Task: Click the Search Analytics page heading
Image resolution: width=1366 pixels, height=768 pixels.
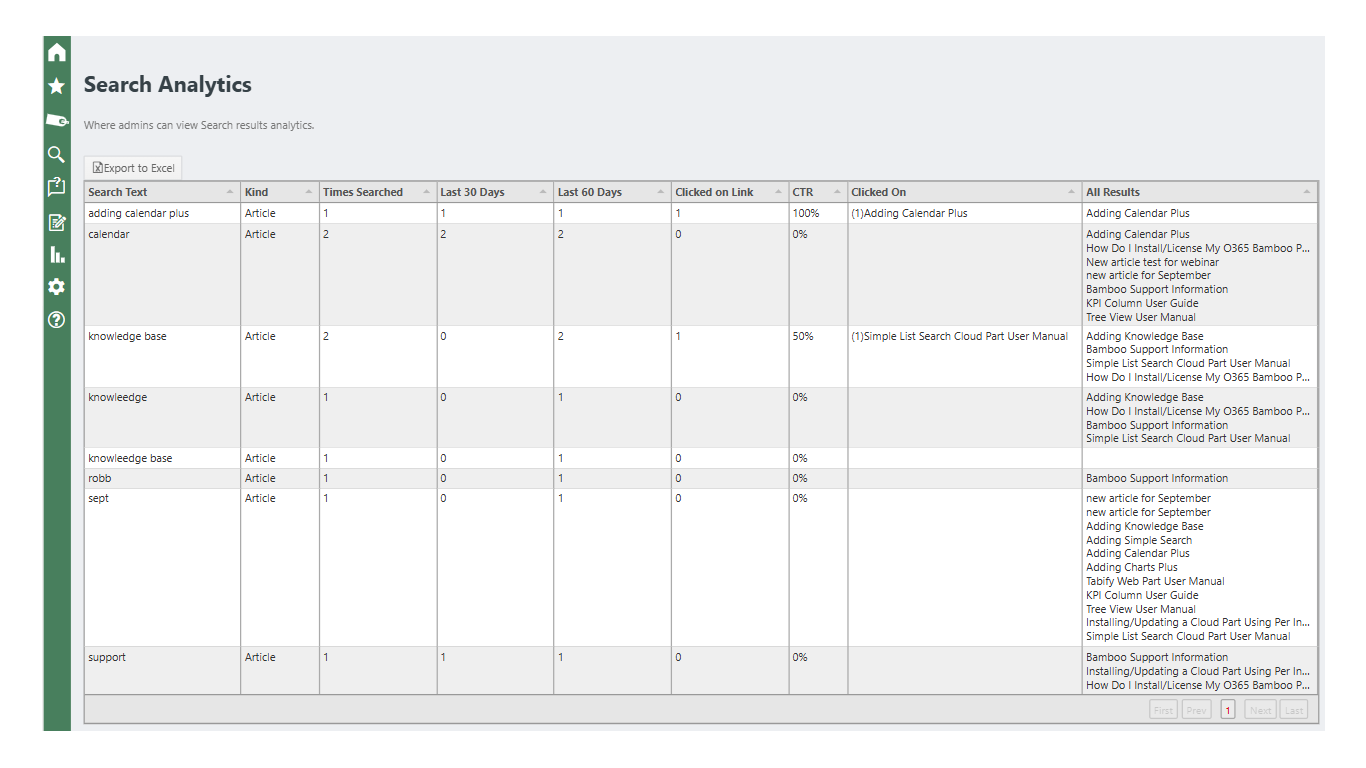Action: [x=168, y=85]
